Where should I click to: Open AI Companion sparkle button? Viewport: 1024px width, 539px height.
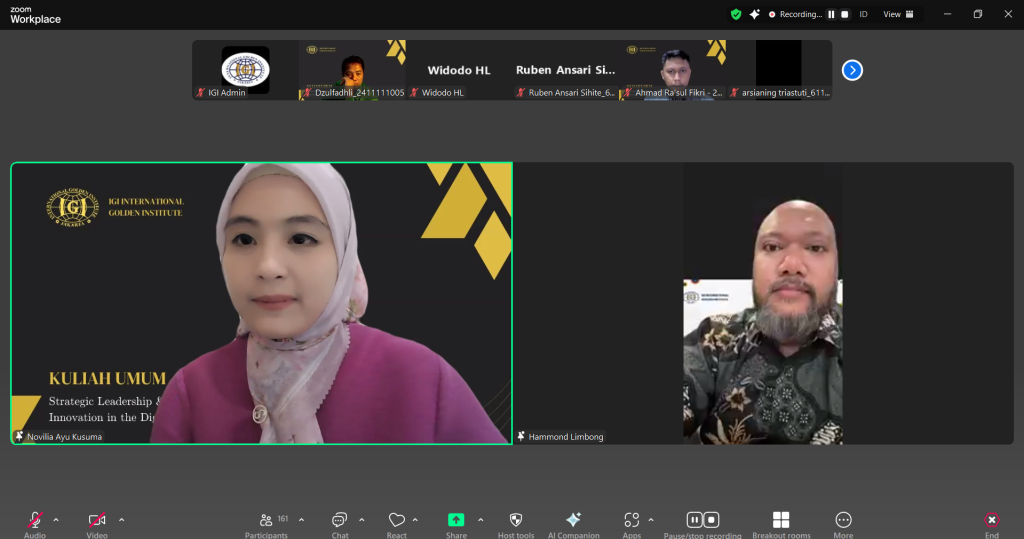click(x=573, y=525)
